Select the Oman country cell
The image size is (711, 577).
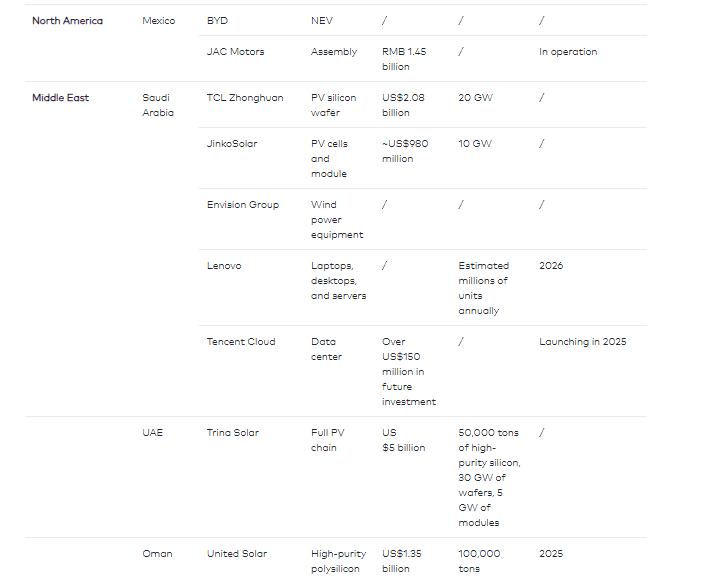pos(157,554)
